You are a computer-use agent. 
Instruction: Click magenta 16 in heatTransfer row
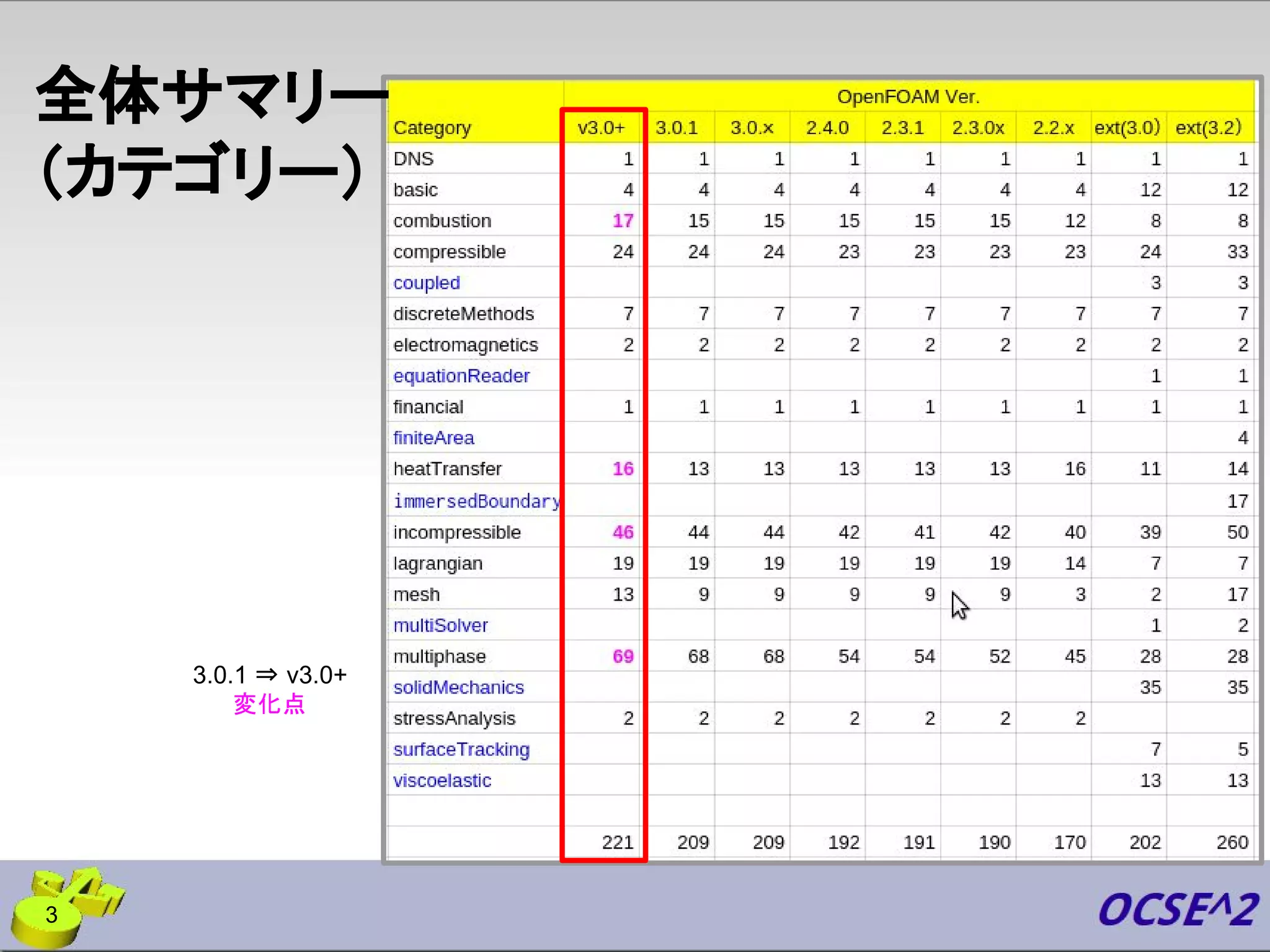click(623, 469)
